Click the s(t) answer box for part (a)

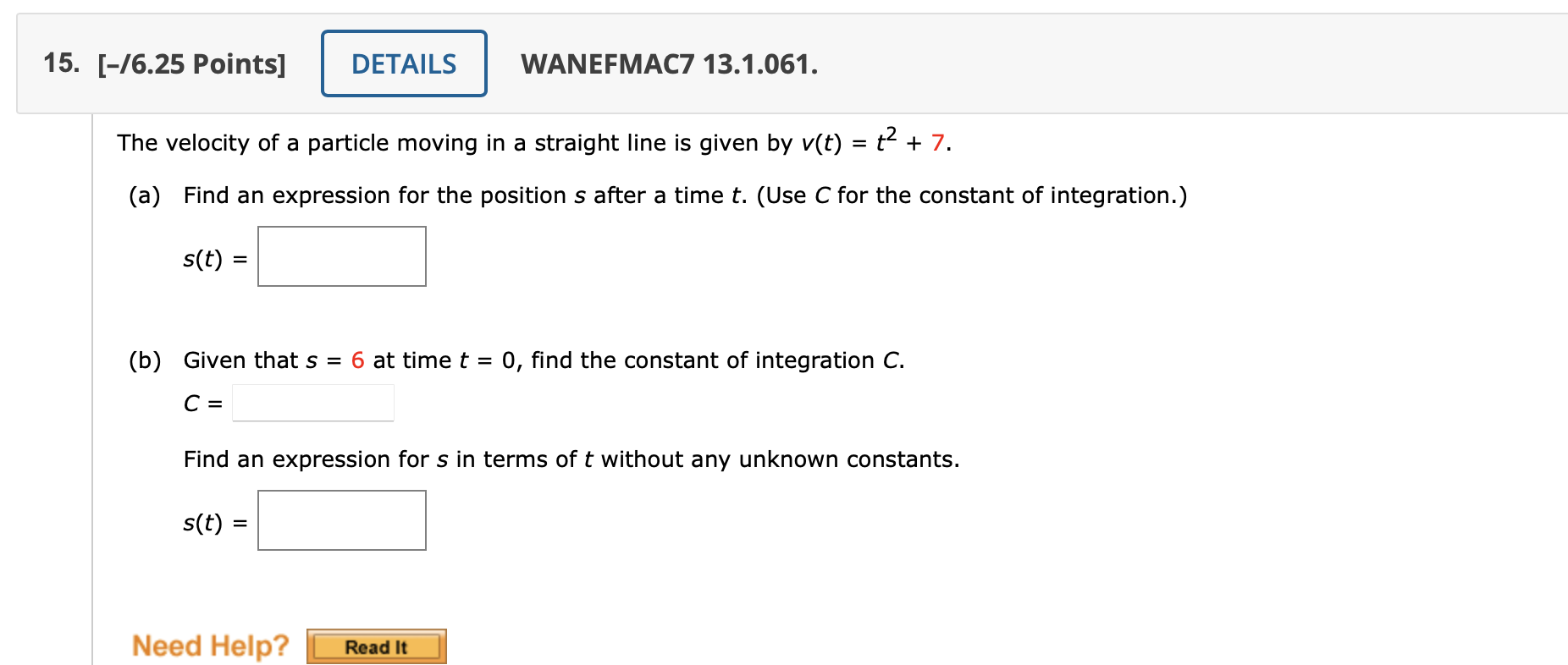pos(341,256)
